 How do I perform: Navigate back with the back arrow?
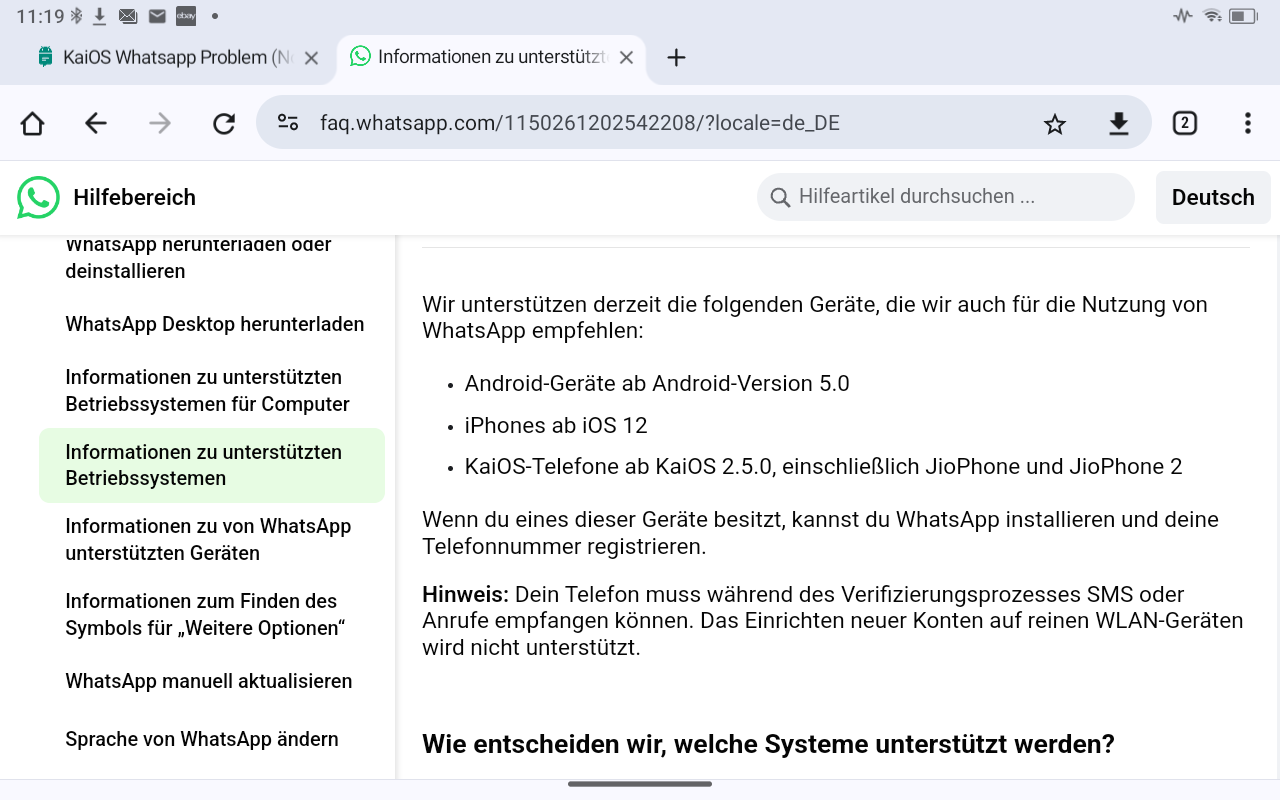tap(96, 123)
